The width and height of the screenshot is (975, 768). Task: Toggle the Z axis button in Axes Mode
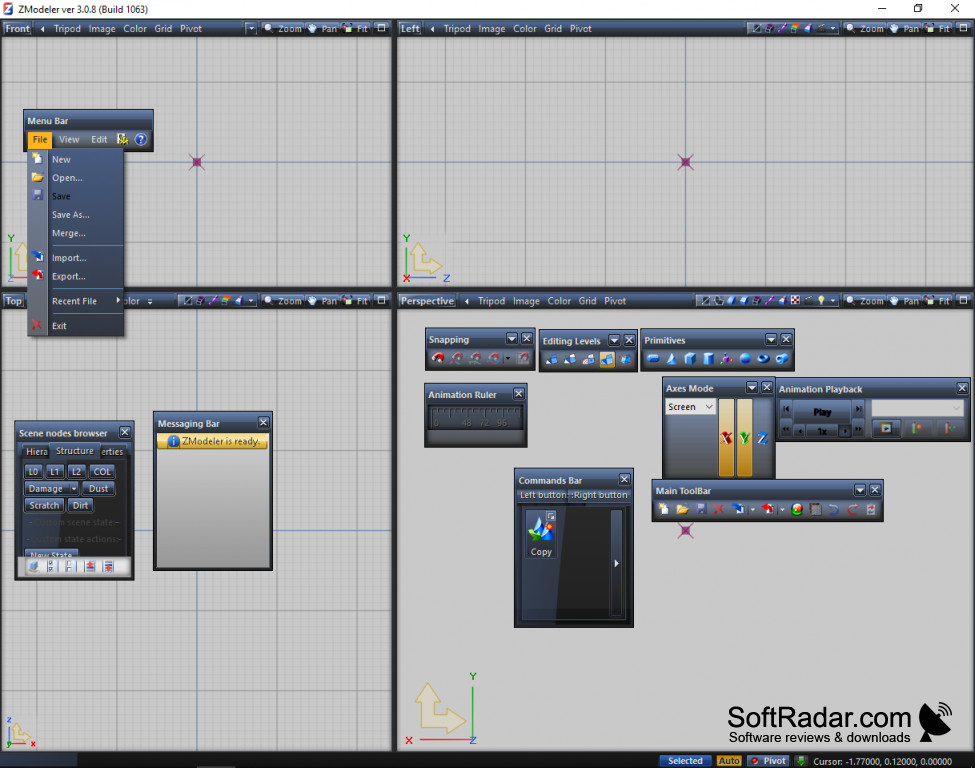coord(763,438)
